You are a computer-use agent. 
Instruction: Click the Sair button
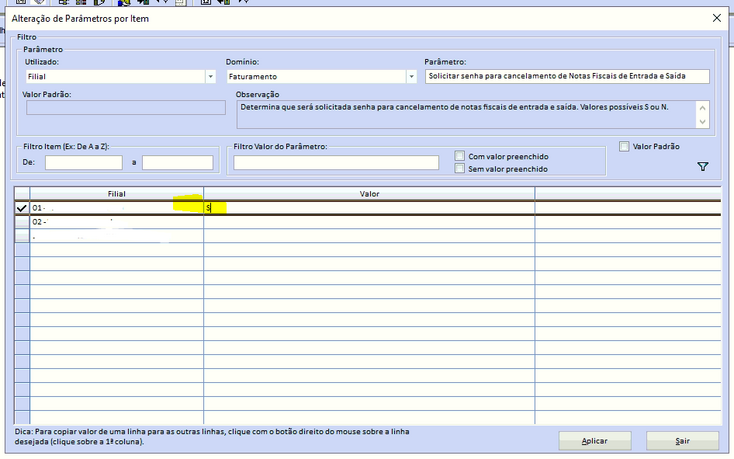point(682,441)
